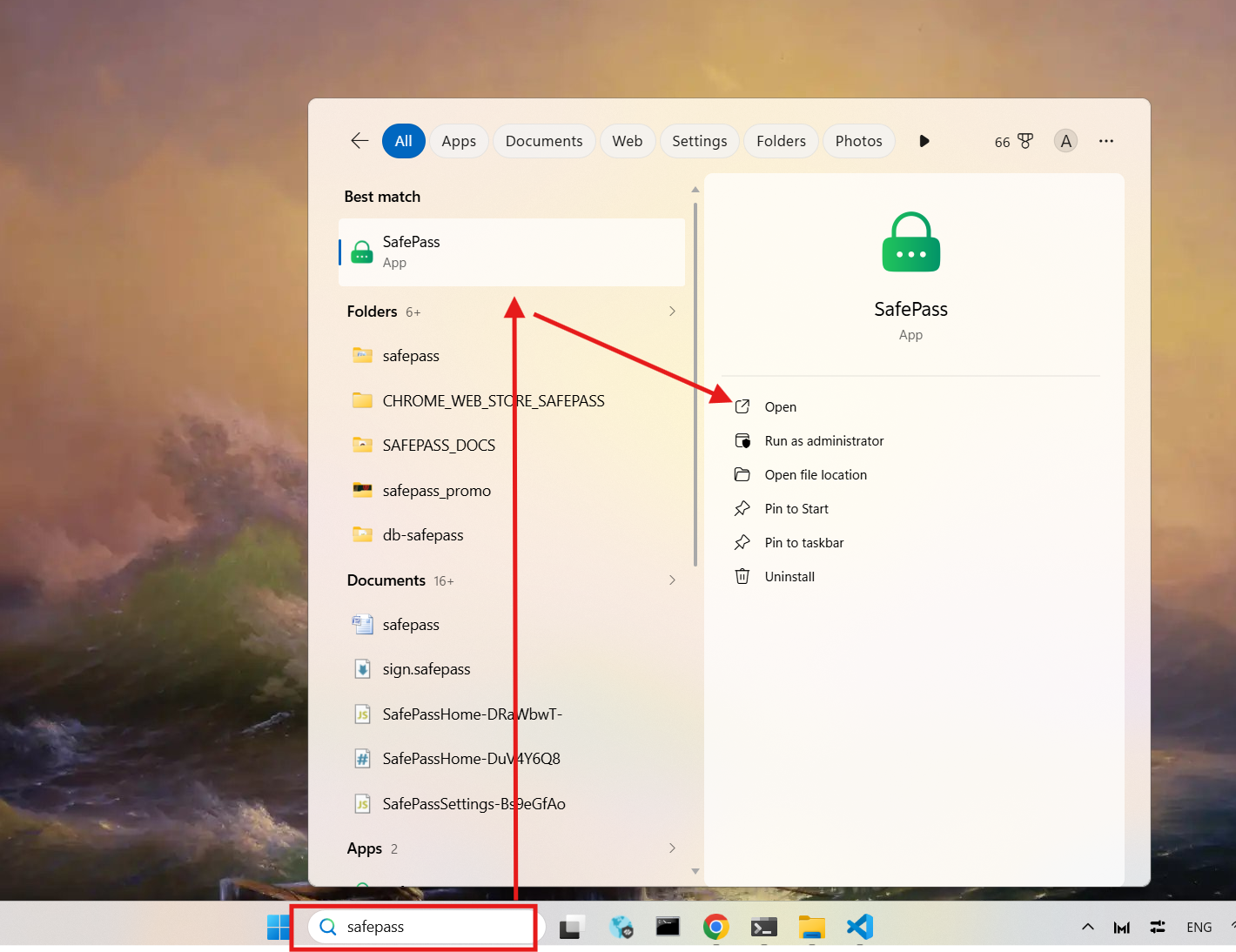Open Task View on the taskbar
Image resolution: width=1236 pixels, height=952 pixels.
(x=571, y=927)
